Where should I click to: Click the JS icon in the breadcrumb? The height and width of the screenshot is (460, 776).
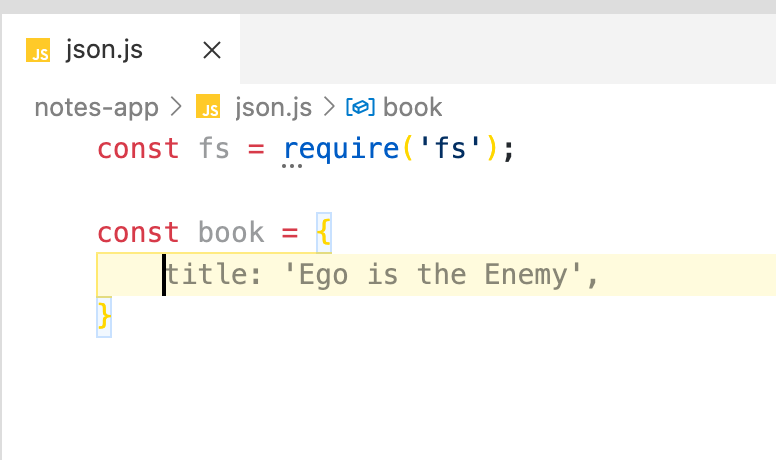(208, 106)
